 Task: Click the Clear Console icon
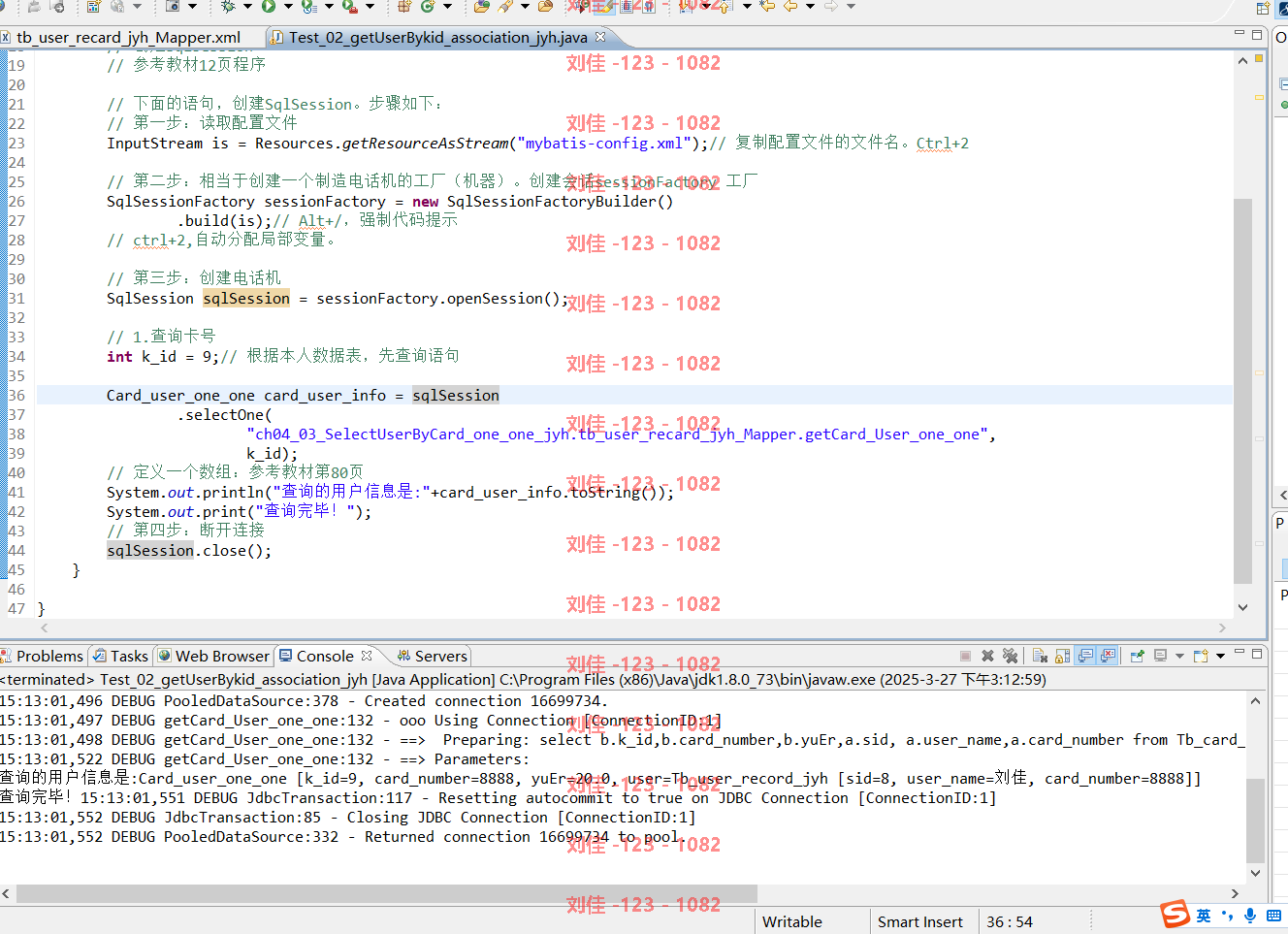click(x=1040, y=656)
